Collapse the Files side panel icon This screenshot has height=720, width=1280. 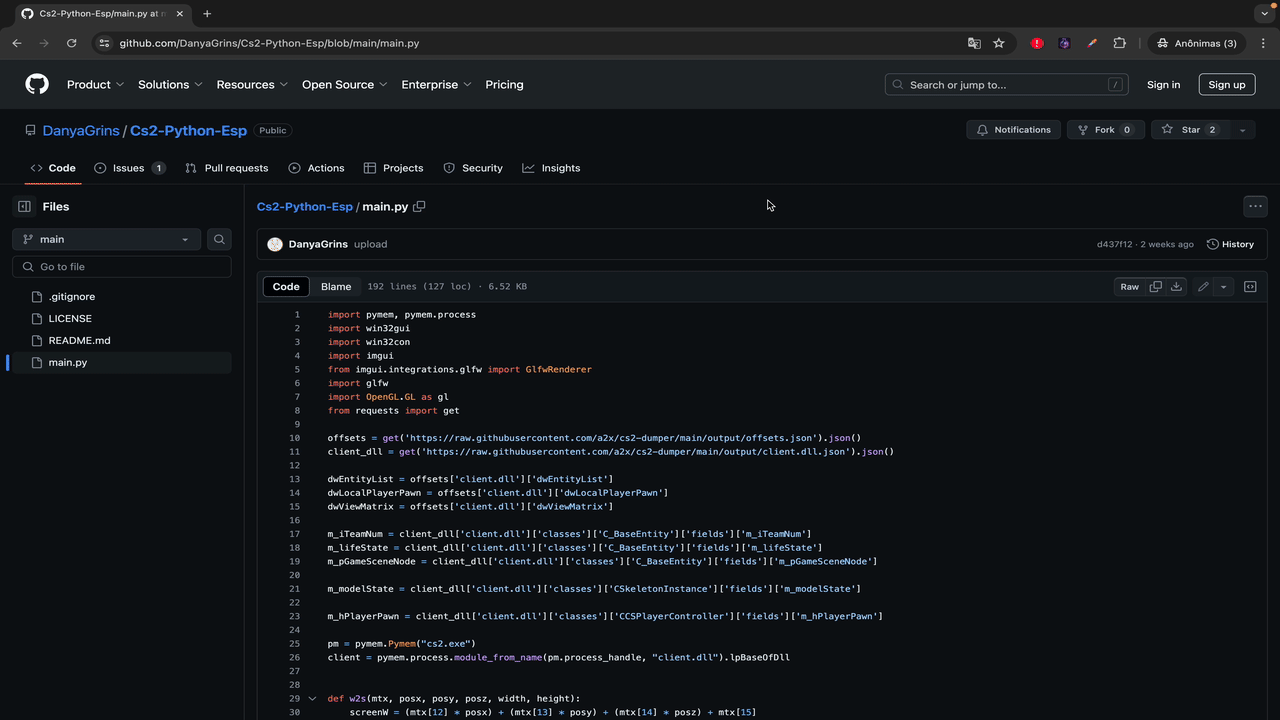click(25, 206)
